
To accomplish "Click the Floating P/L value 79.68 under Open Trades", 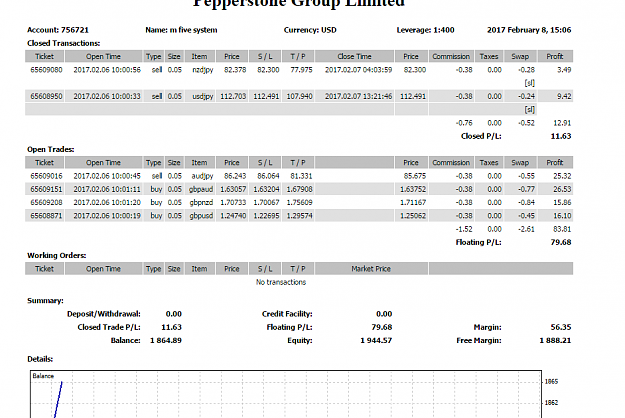I will (x=560, y=242).
